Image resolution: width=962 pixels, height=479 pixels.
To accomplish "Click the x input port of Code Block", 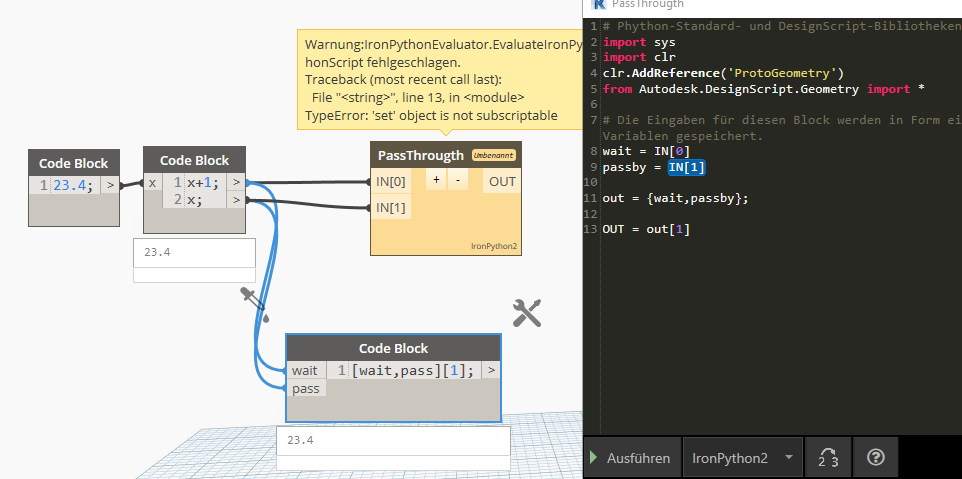I will 152,182.
